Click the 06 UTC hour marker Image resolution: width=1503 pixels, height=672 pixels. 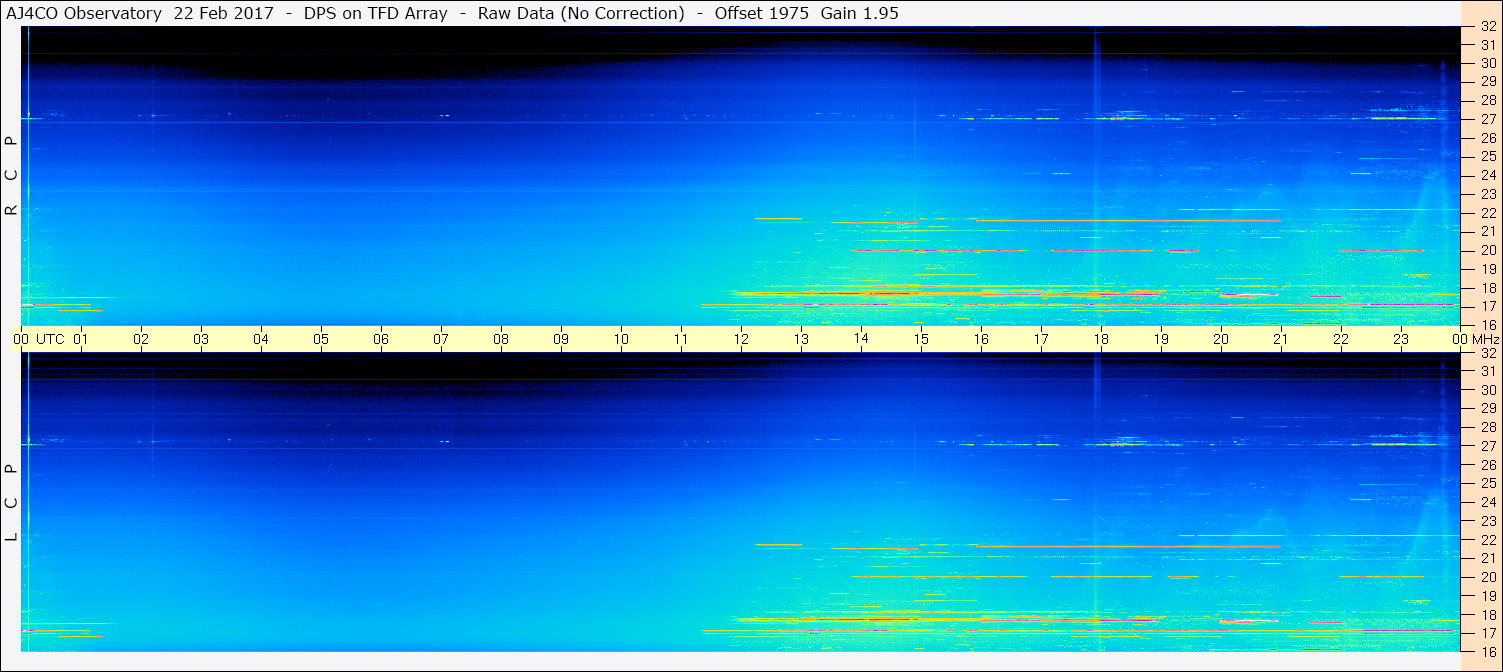click(x=381, y=339)
